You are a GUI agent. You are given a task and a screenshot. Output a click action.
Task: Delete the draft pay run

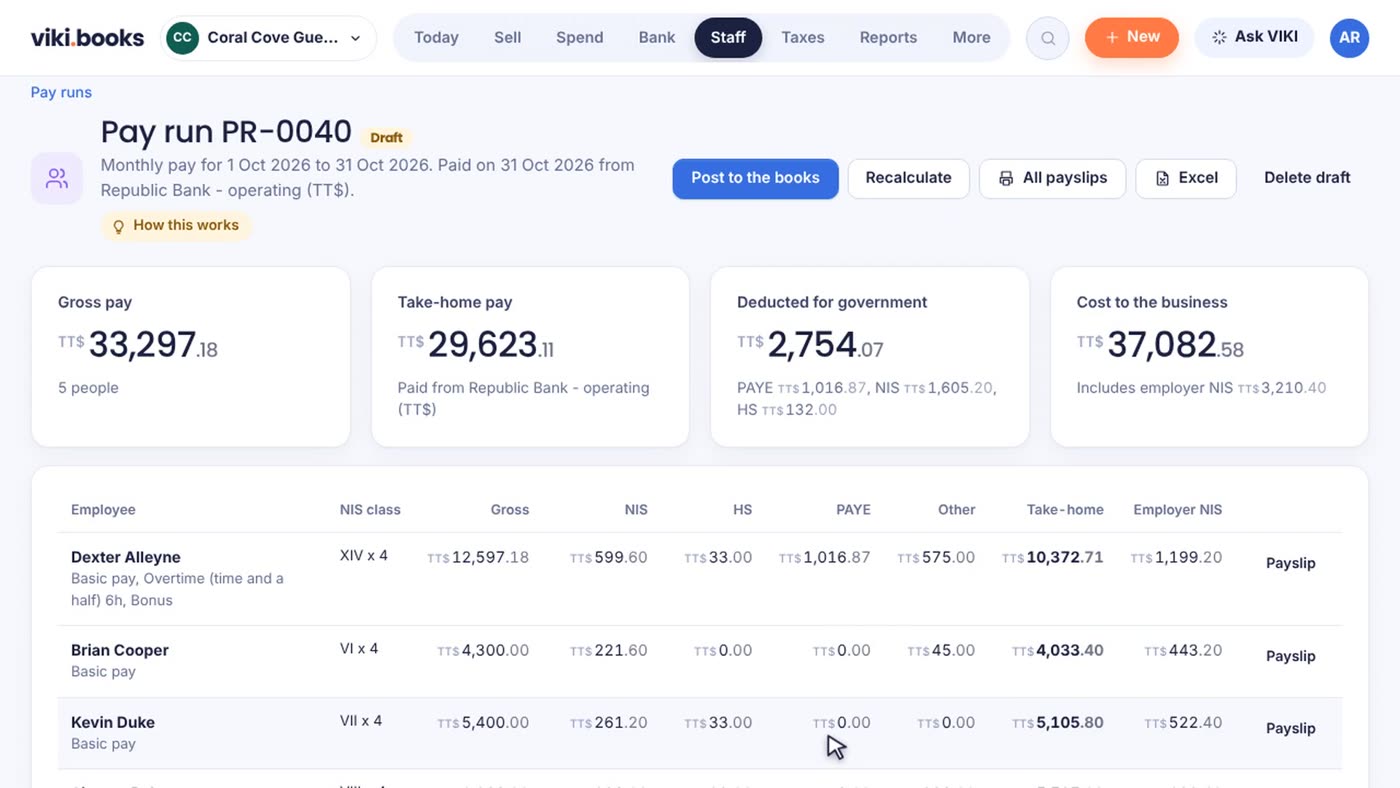(1307, 178)
